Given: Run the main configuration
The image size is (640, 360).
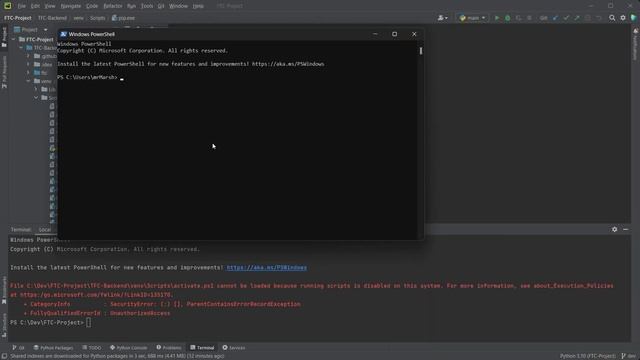Looking at the screenshot, I should pyautogui.click(x=497, y=18).
